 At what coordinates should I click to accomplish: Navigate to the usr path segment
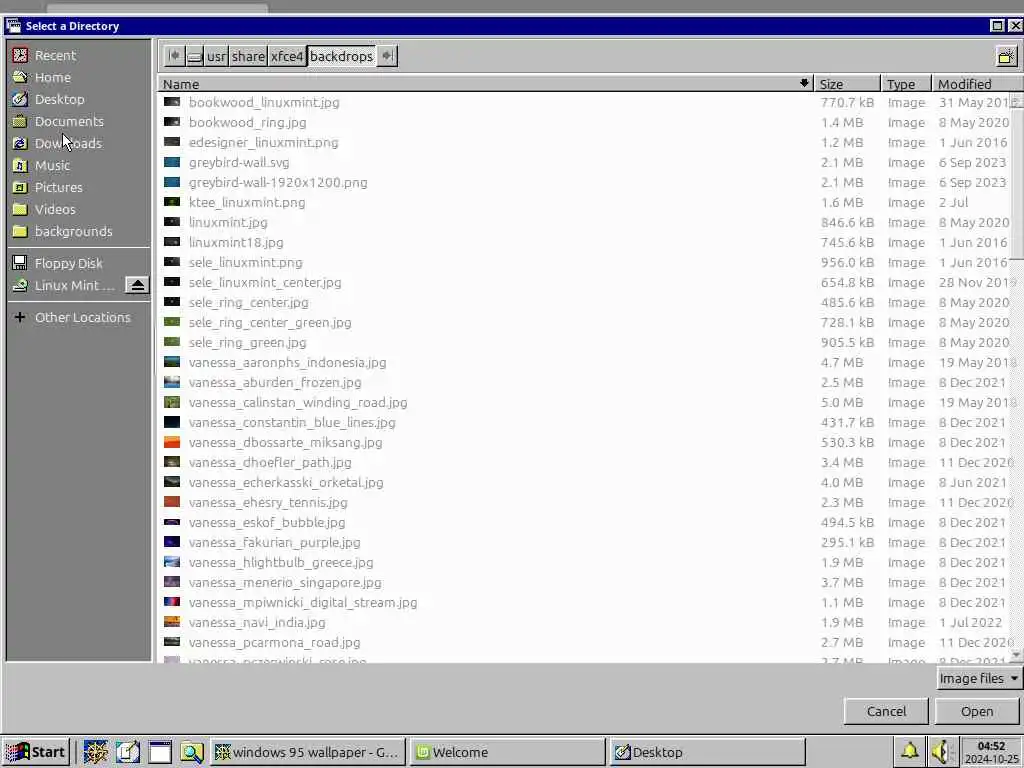(216, 56)
